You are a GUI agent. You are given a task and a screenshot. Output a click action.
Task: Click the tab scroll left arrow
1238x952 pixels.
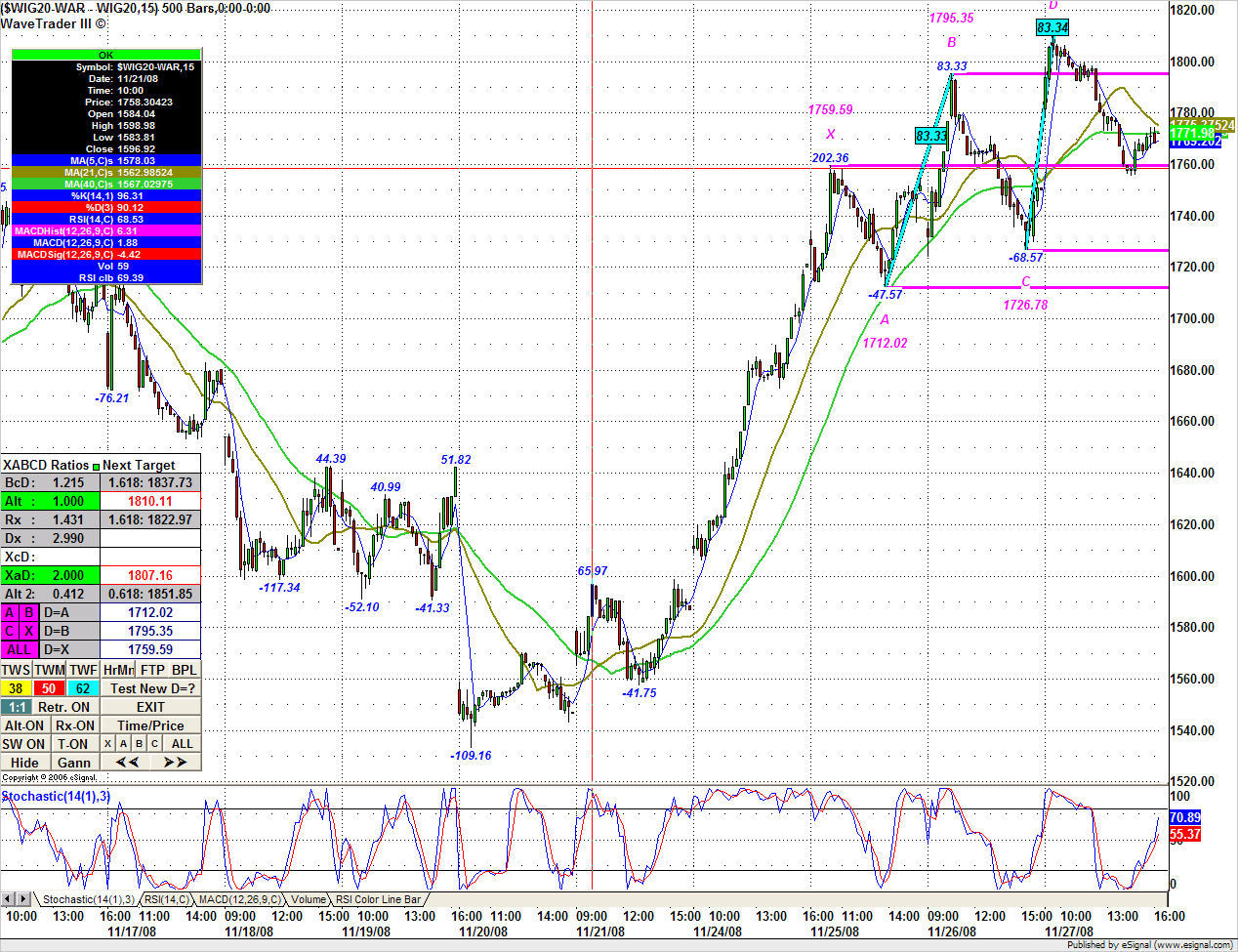(9, 898)
